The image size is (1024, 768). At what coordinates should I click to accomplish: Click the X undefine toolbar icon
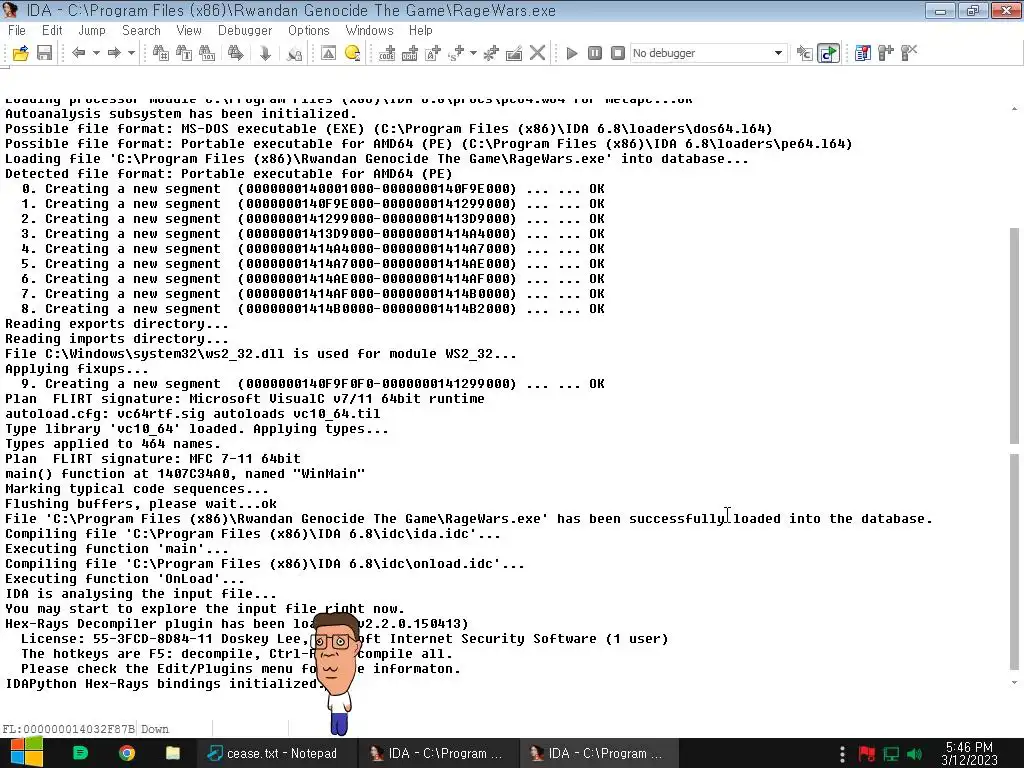[x=537, y=53]
